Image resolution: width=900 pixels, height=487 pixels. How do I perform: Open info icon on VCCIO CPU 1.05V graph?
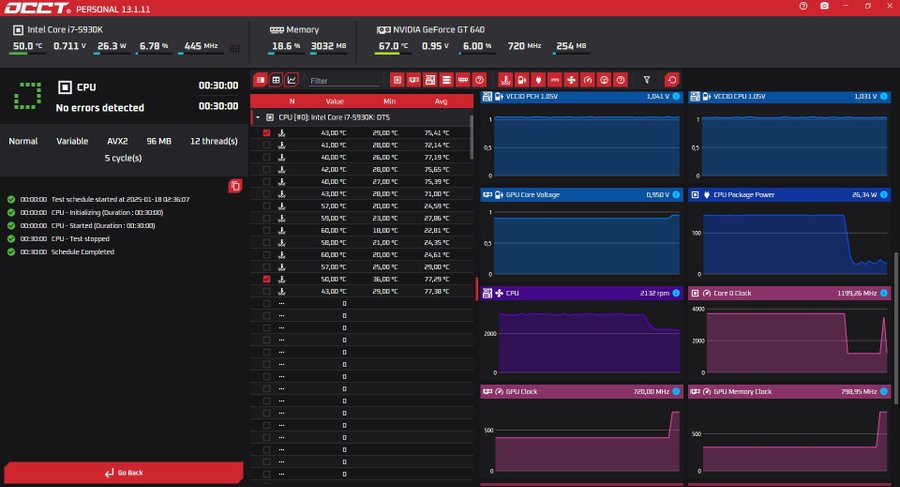point(884,96)
